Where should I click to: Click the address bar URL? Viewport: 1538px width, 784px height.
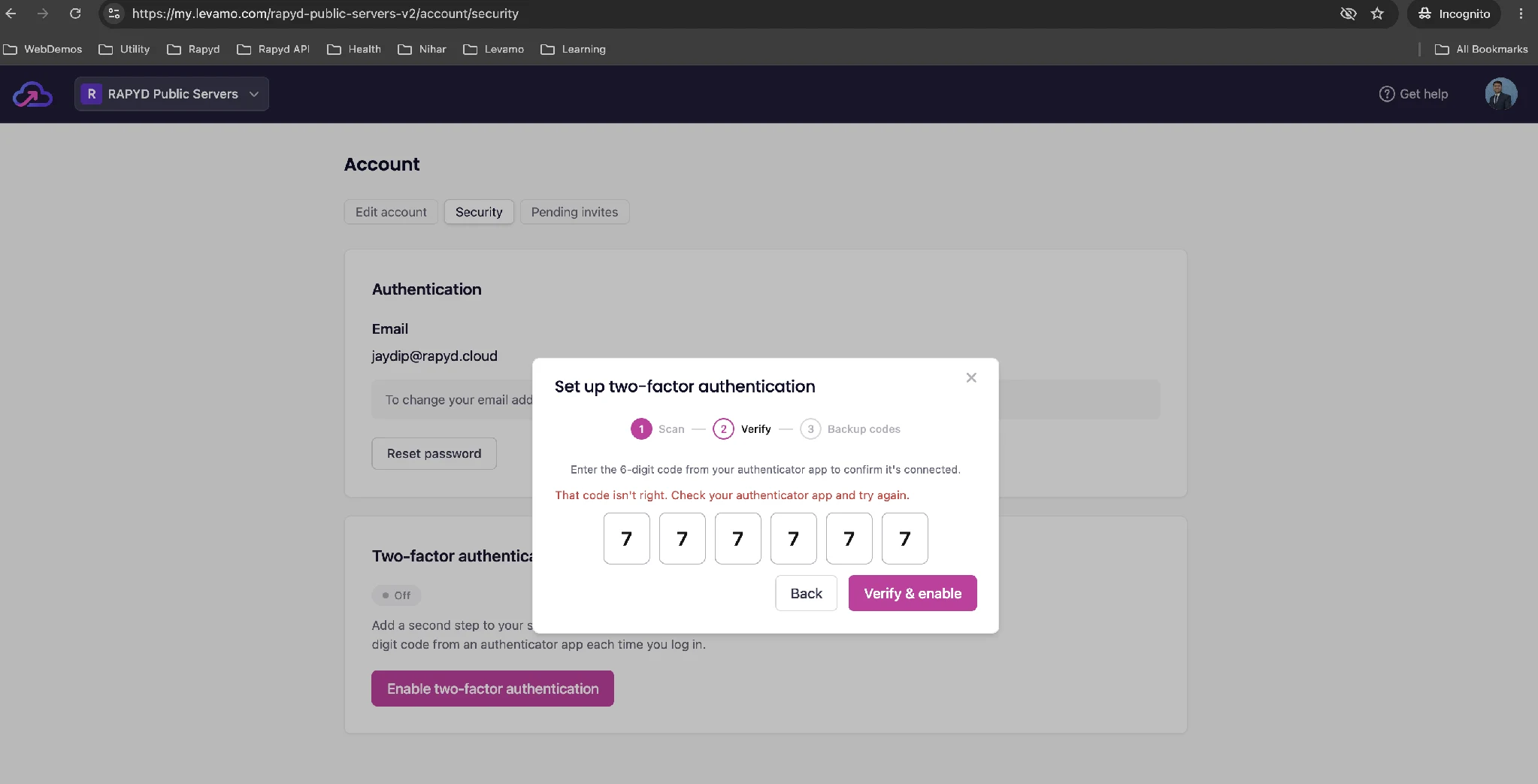[325, 14]
